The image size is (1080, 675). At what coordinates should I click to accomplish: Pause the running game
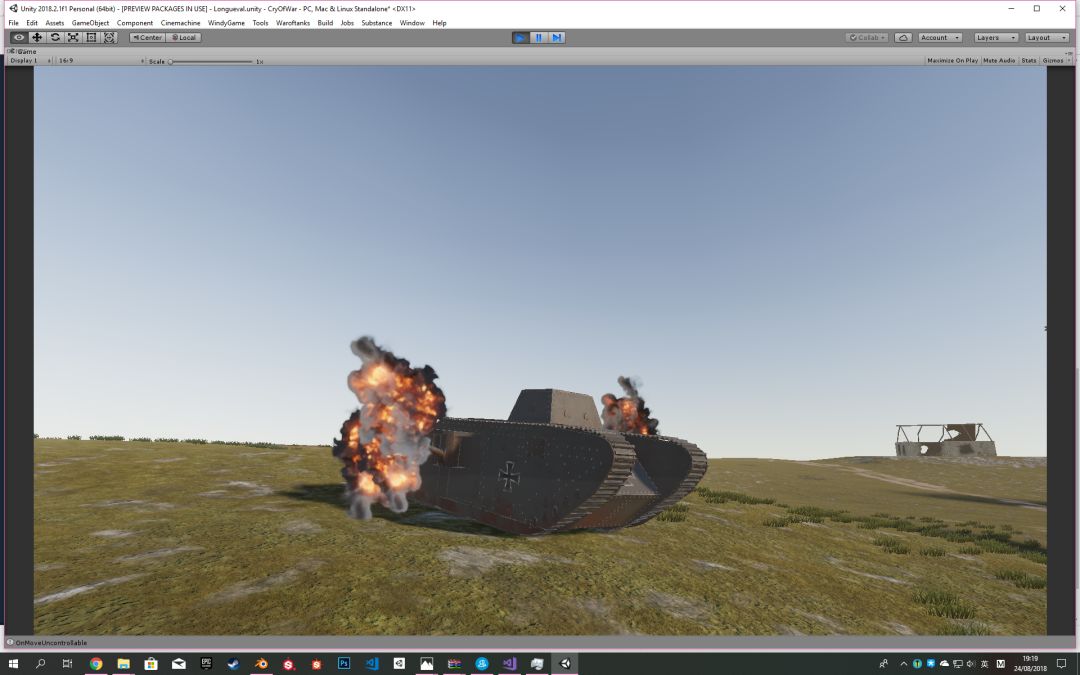pyautogui.click(x=539, y=38)
